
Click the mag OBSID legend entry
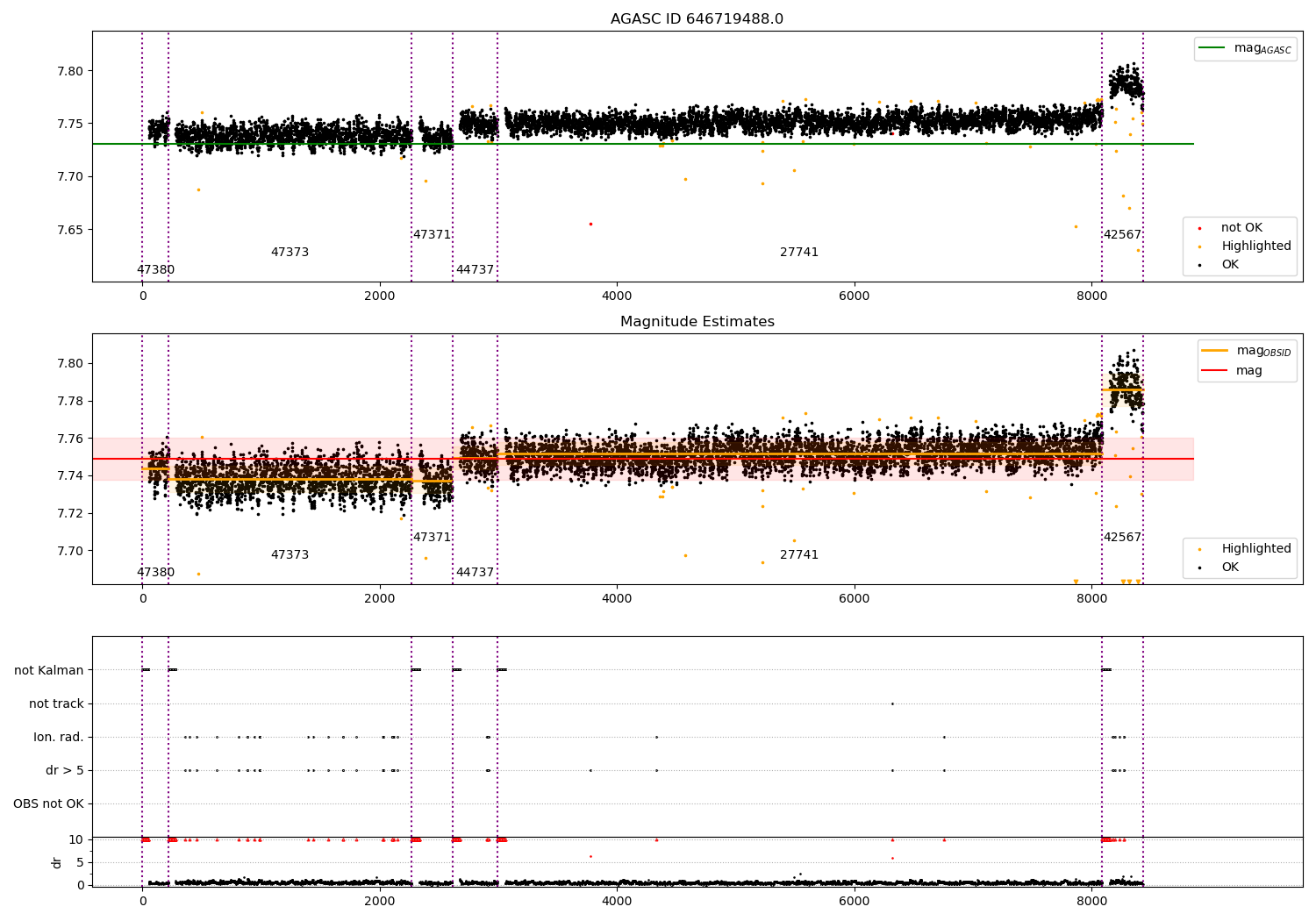pos(1245,351)
